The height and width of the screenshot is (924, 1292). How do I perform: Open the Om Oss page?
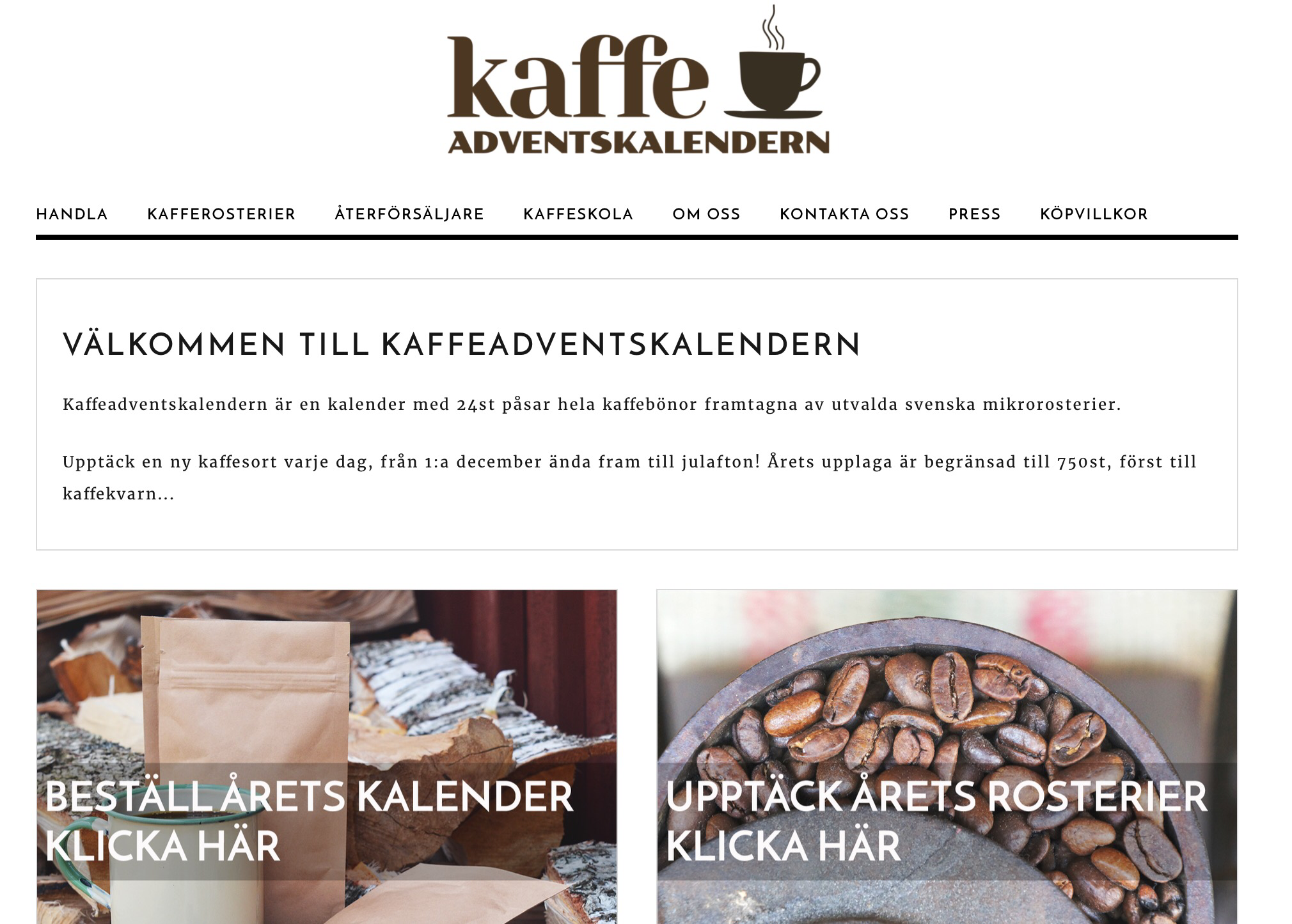706,214
